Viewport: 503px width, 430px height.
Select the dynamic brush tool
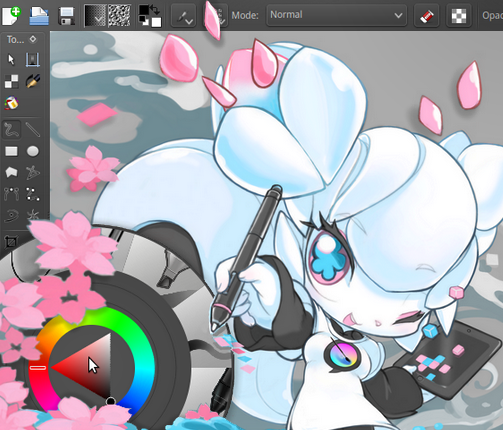click(x=11, y=215)
